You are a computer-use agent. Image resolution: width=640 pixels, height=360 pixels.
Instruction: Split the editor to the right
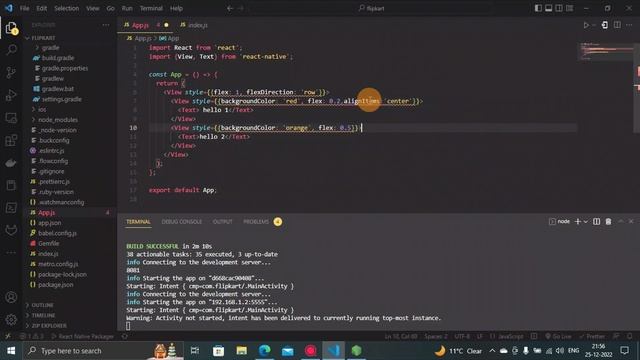point(617,25)
